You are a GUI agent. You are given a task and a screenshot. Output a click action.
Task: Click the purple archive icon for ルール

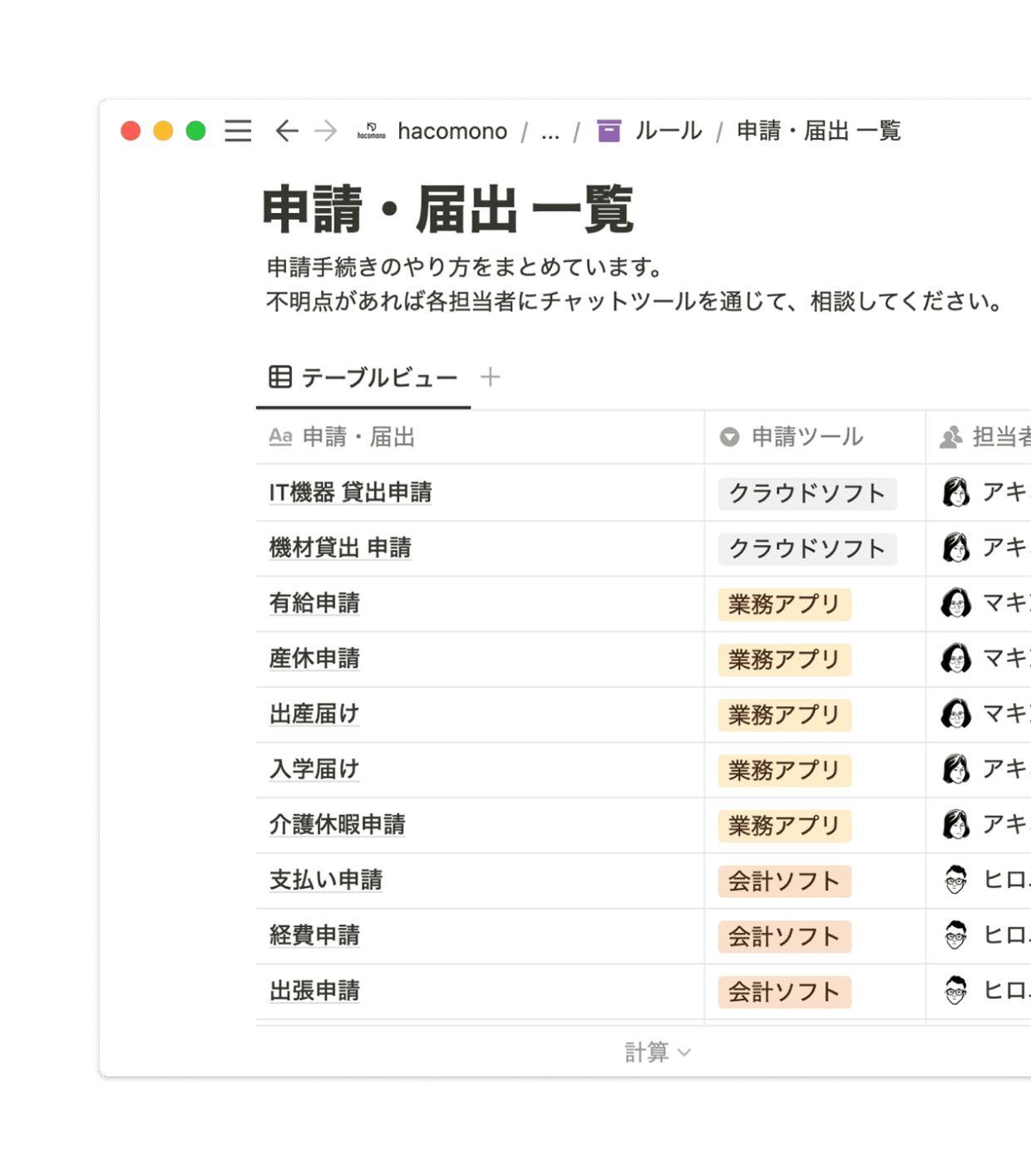tap(609, 131)
